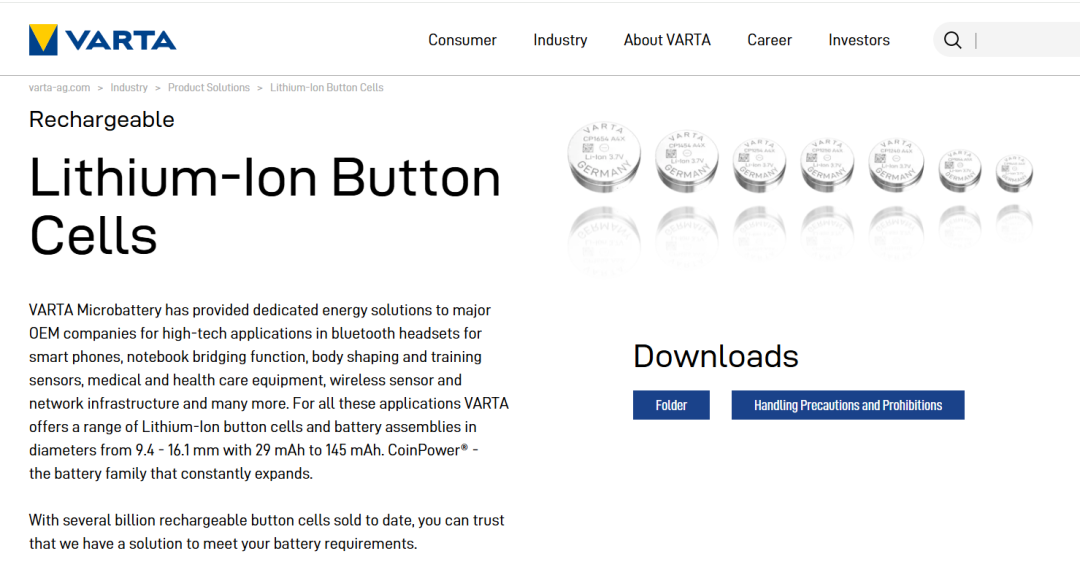Go to varta-ag.com breadcrumb link

[59, 87]
